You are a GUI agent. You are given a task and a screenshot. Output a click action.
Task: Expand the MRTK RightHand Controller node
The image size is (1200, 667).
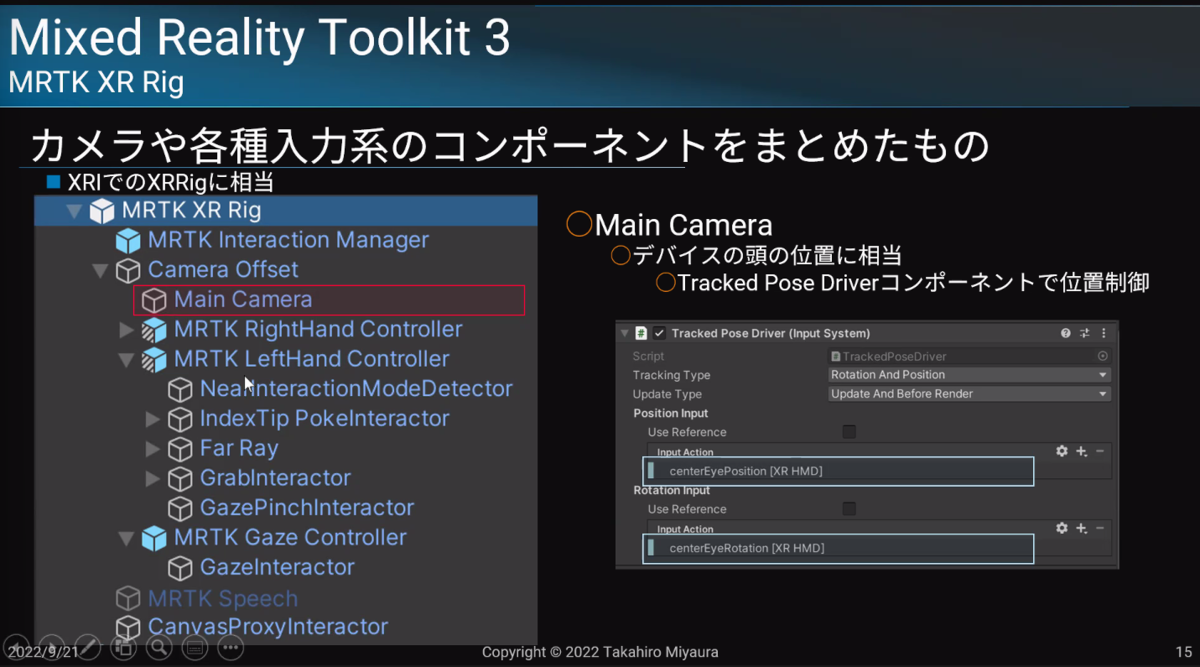pyautogui.click(x=126, y=330)
